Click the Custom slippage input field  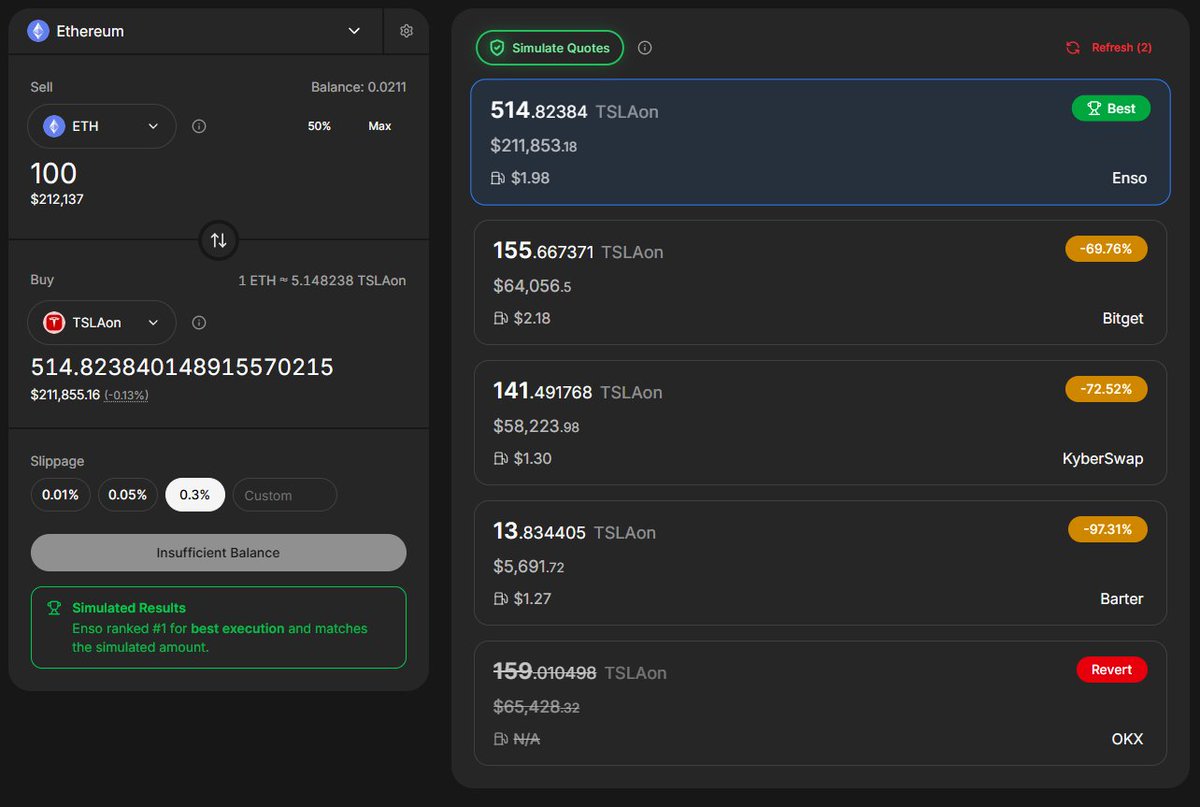[x=285, y=495]
